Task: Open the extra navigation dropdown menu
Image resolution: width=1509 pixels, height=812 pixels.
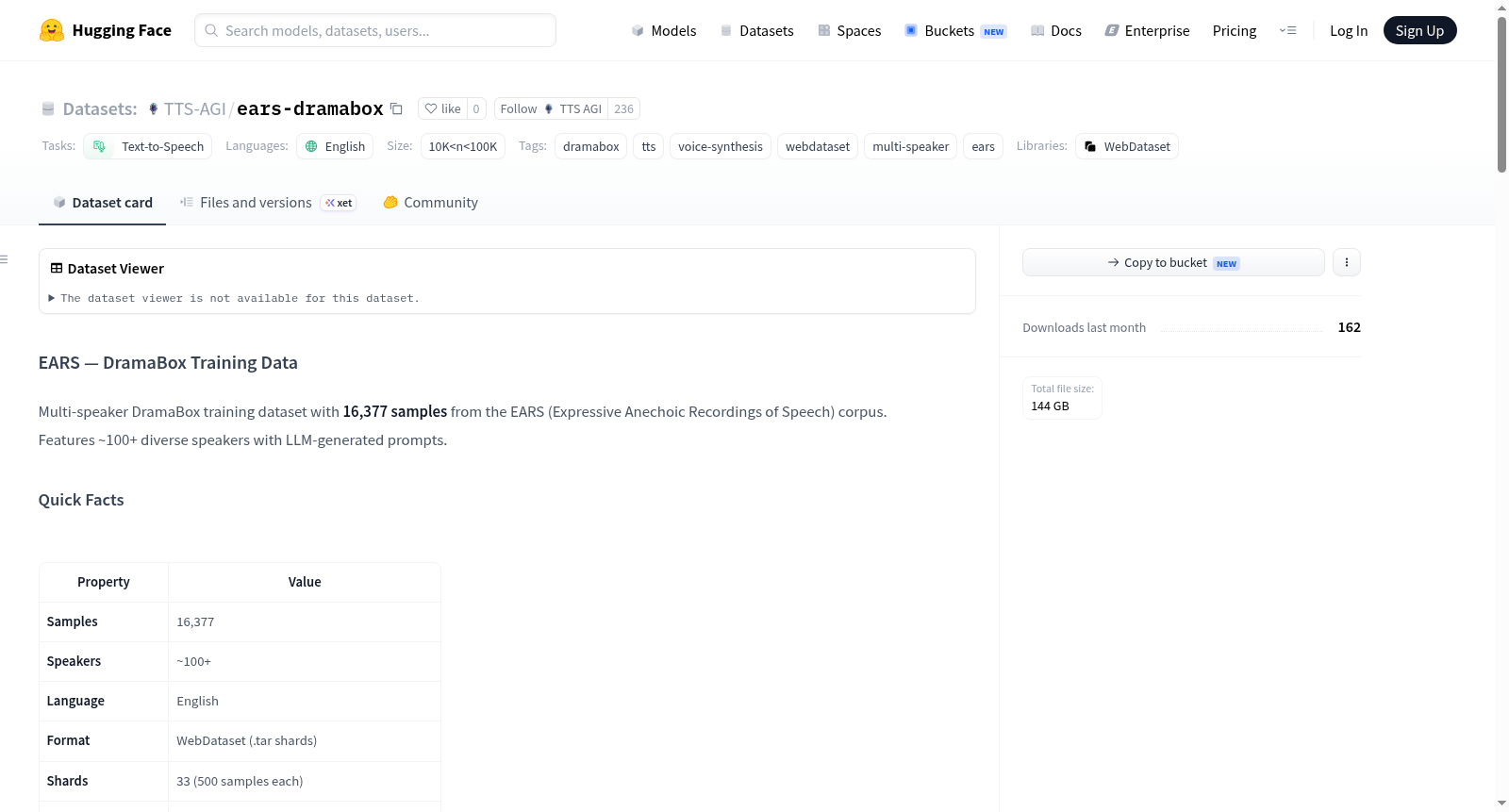Action: 1287,31
